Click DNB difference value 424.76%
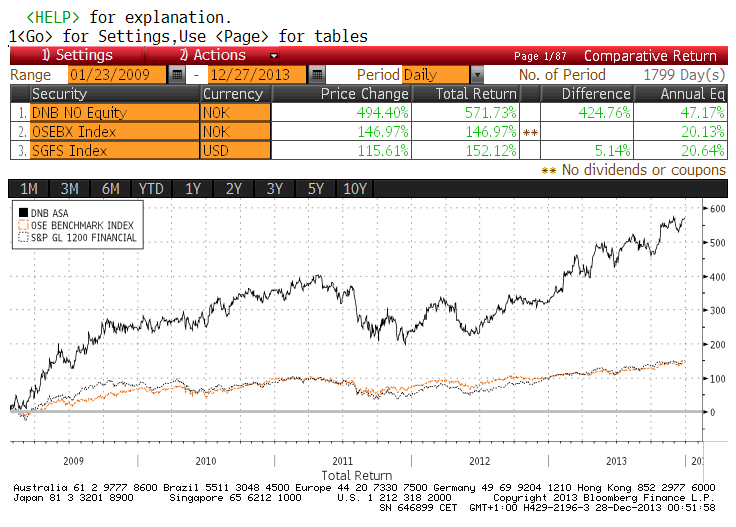 point(605,113)
